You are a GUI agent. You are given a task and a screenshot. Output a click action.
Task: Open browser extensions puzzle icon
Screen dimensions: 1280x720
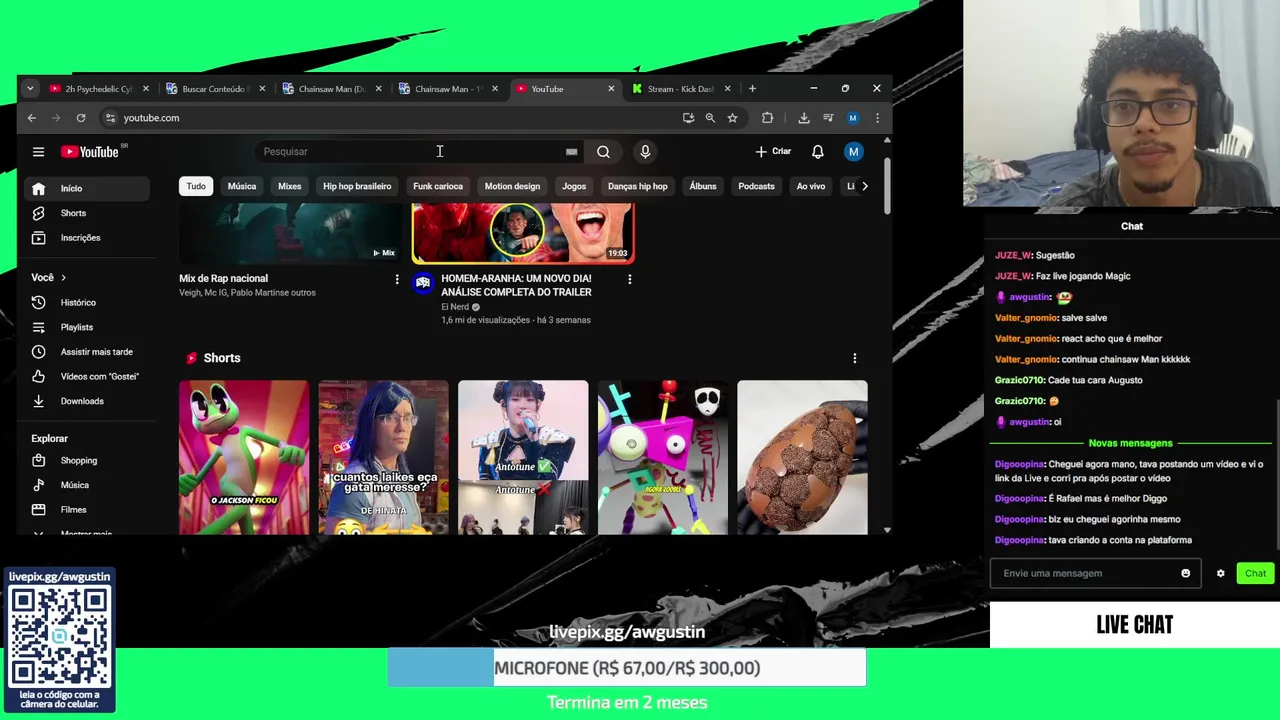pyautogui.click(x=767, y=118)
